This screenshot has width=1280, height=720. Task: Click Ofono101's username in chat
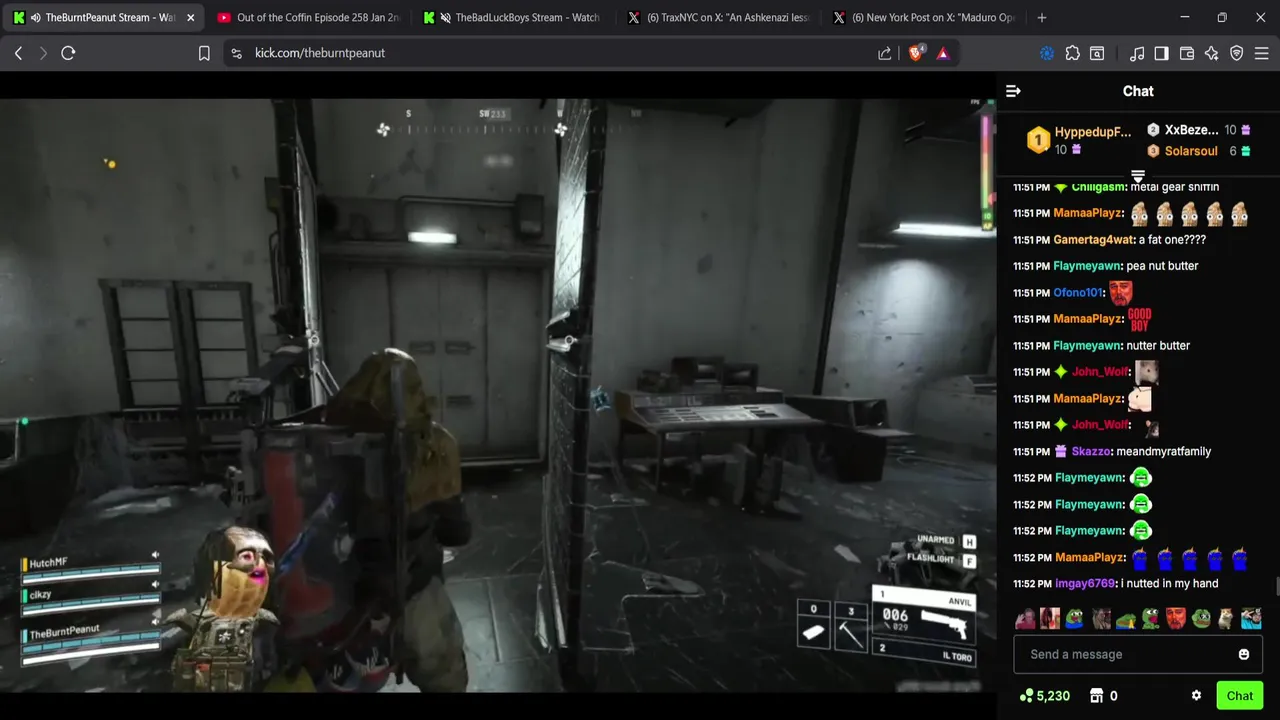(x=1078, y=293)
